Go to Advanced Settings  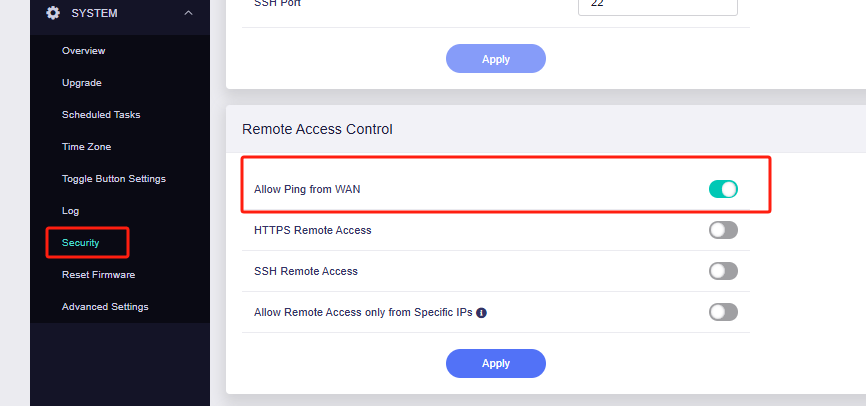104,306
